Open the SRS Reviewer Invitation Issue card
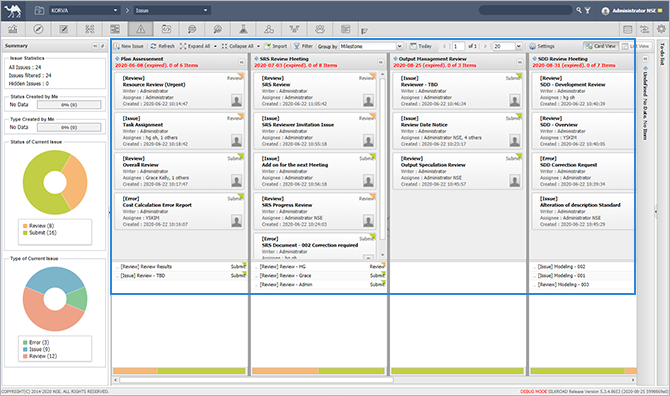 [315, 131]
